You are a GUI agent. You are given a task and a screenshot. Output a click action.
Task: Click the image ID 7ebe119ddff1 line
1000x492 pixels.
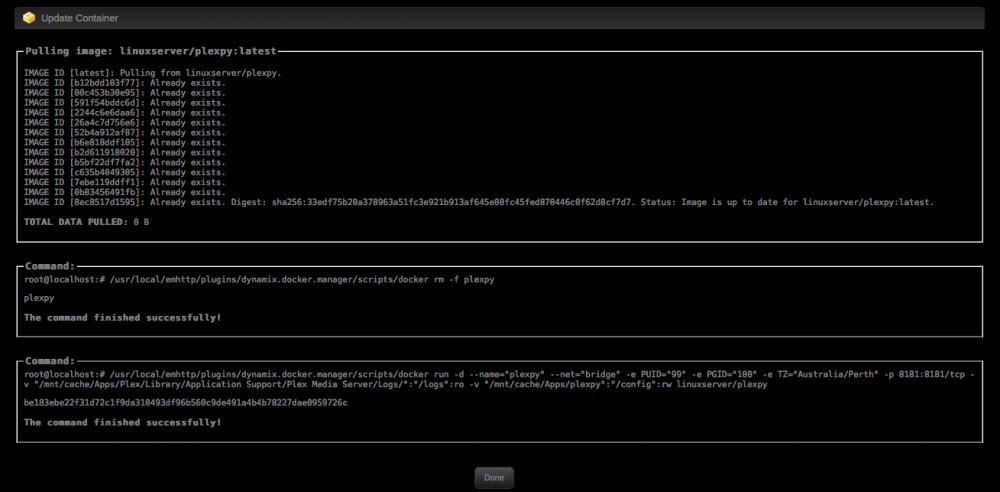tap(124, 182)
